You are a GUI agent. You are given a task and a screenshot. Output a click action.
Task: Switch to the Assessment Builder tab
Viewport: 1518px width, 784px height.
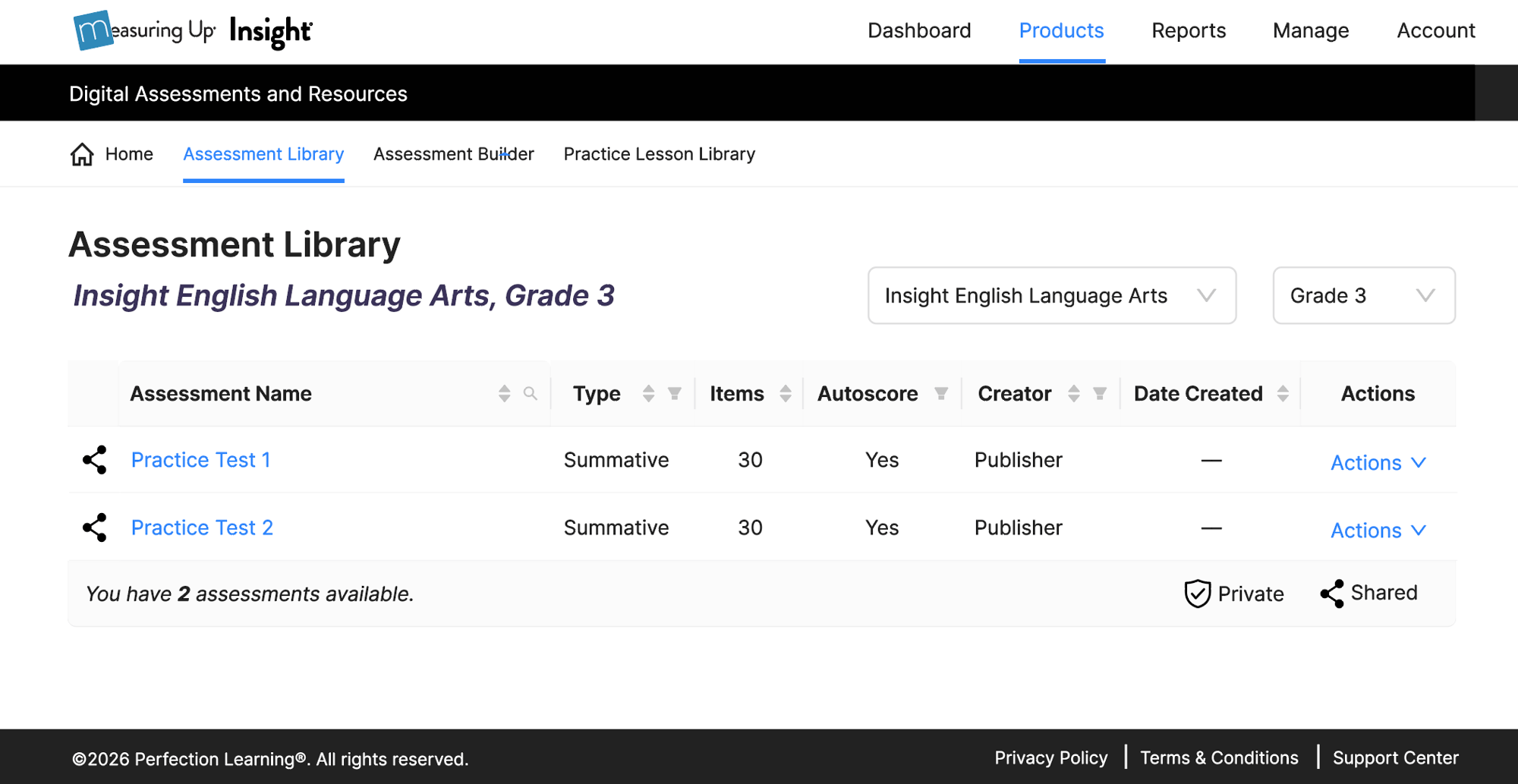click(454, 154)
